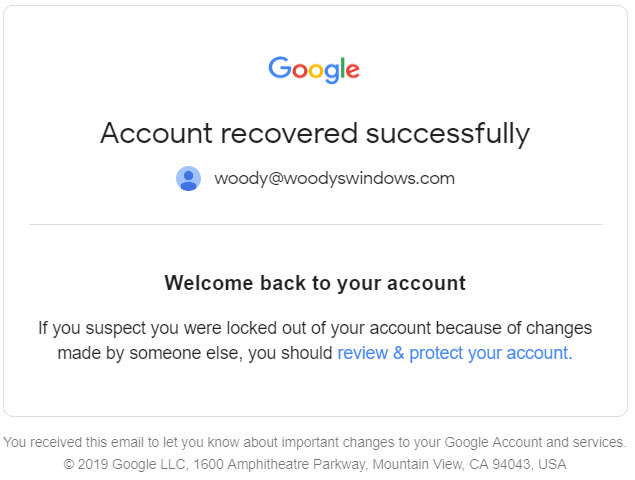This screenshot has height=480, width=635.
Task: Click the word successfully in the title
Action: pos(448,134)
